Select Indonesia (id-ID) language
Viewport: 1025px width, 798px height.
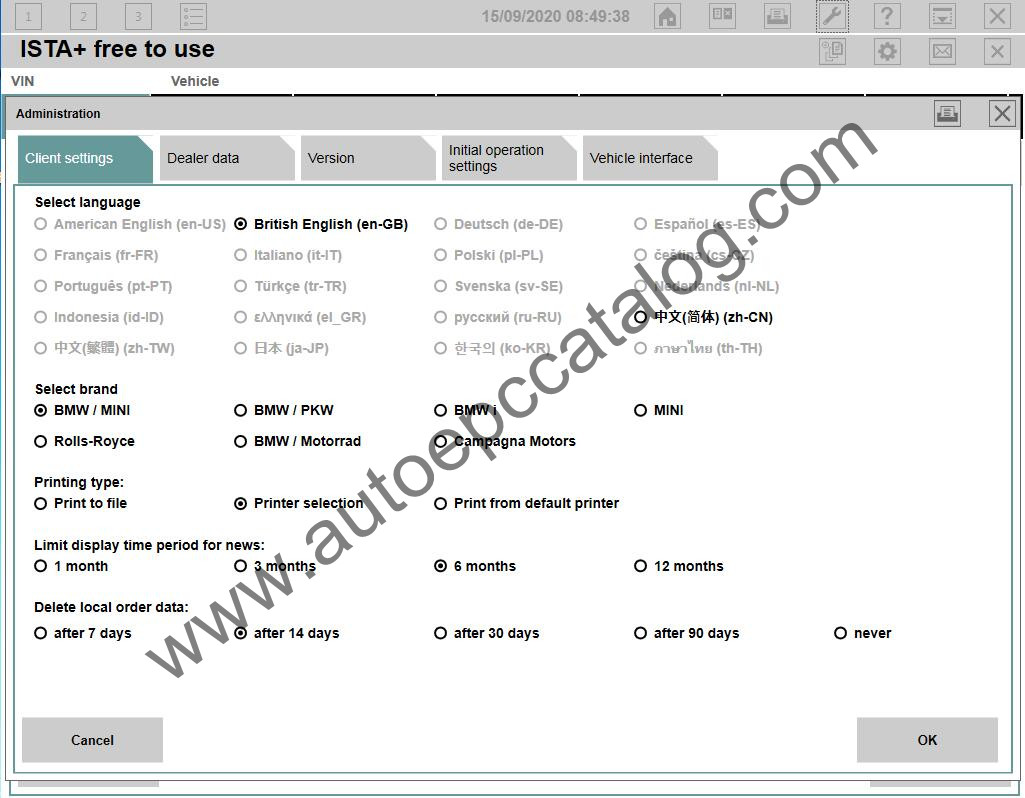[x=99, y=317]
